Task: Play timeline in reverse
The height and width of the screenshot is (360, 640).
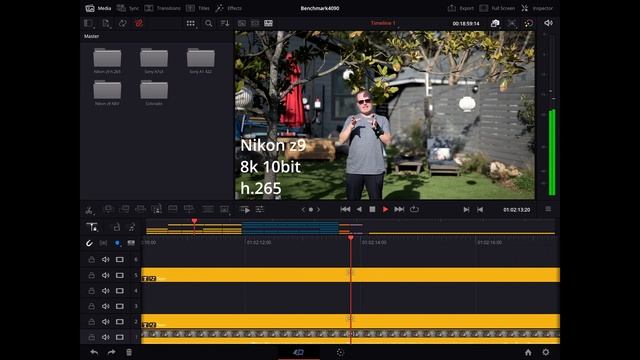Action: 359,209
